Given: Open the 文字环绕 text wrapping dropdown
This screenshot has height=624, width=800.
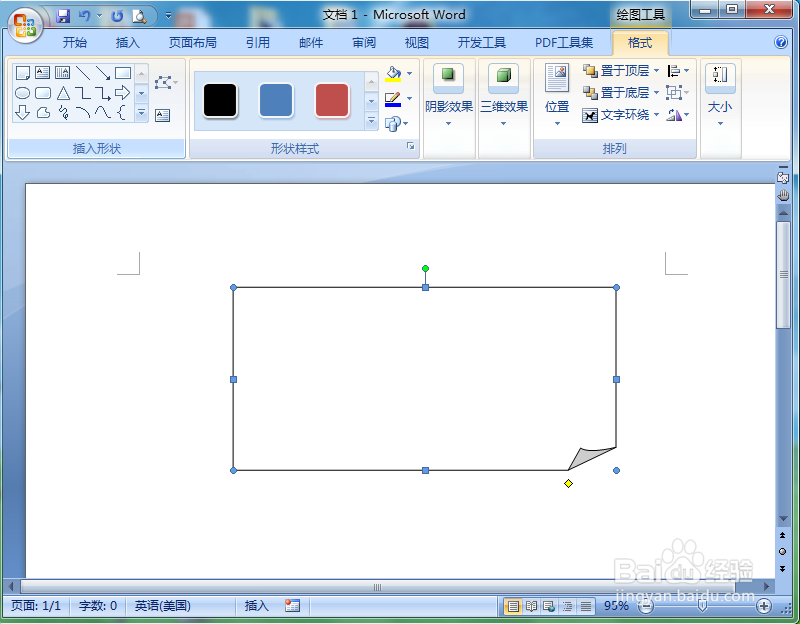Looking at the screenshot, I should click(x=621, y=115).
